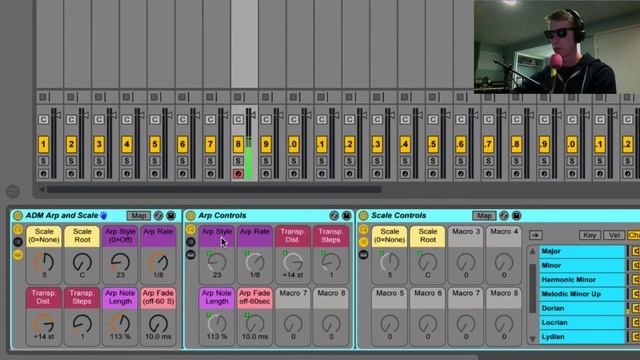Click Map button in ADM Arp and Scale
The image size is (640, 360).
pos(139,216)
